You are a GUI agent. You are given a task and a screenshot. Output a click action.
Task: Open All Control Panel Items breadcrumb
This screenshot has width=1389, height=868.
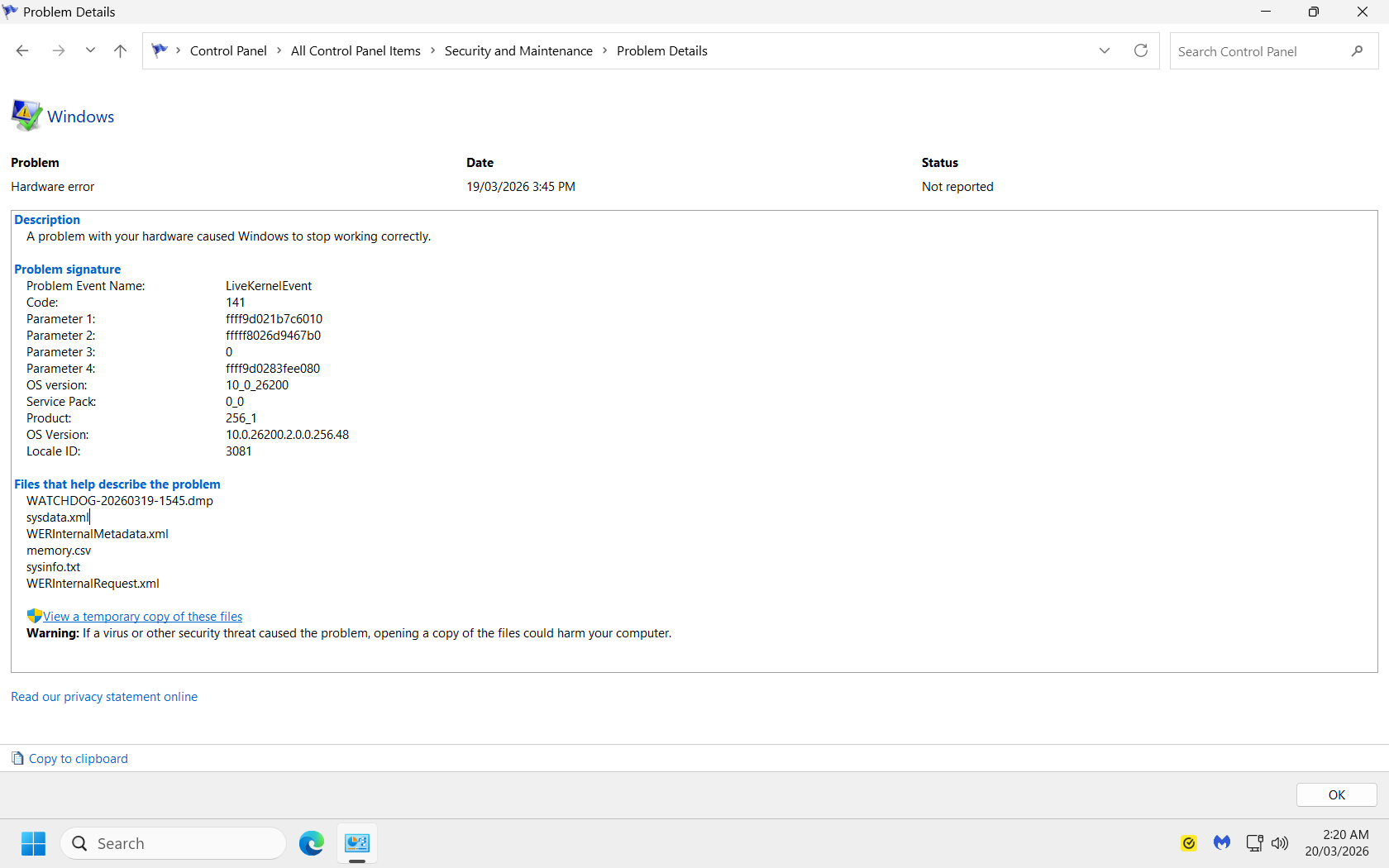356,50
